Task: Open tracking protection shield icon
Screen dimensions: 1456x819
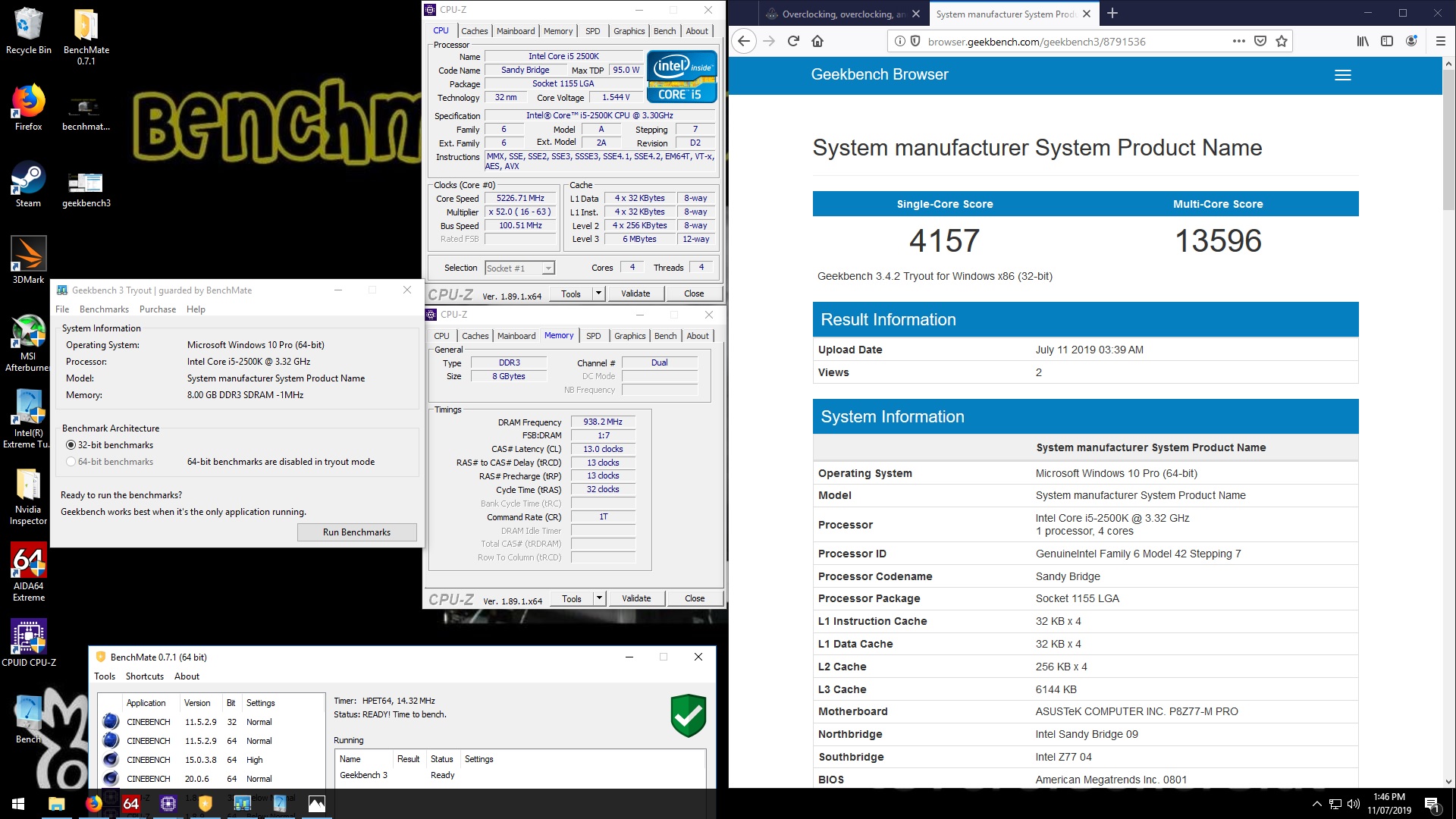Action: 915,41
